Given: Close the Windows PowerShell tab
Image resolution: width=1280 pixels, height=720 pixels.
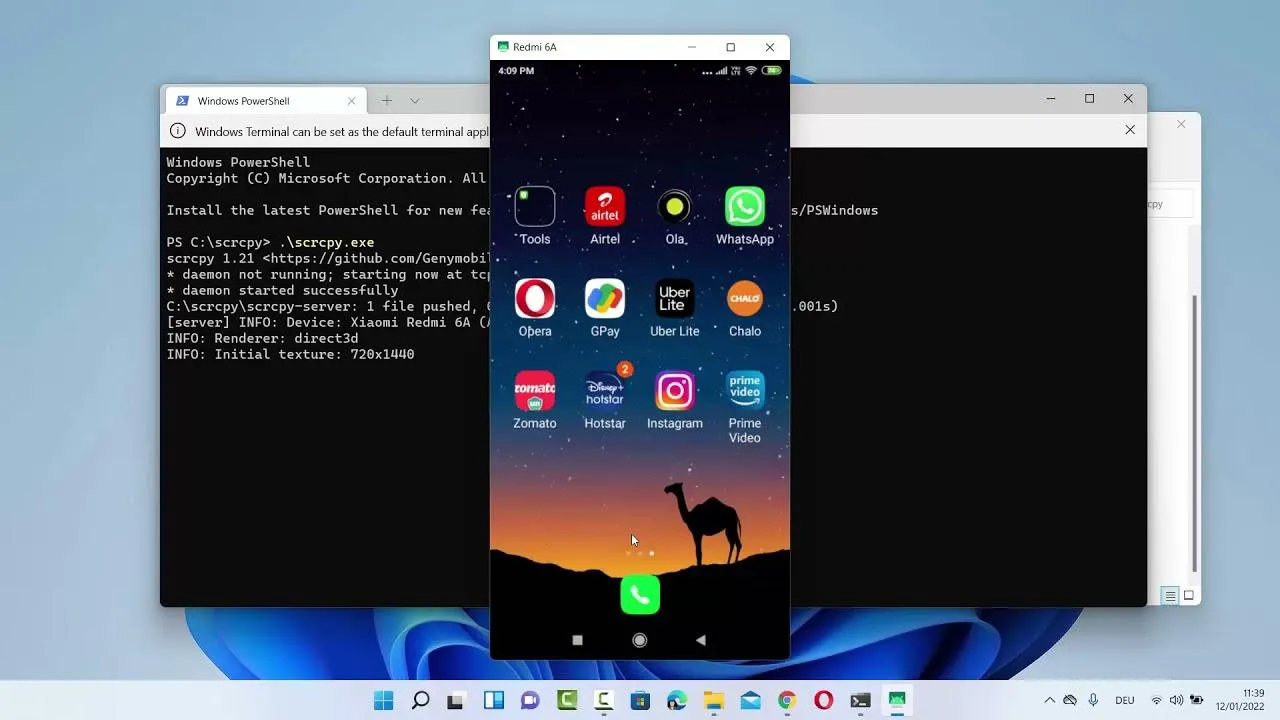Looking at the screenshot, I should (351, 101).
